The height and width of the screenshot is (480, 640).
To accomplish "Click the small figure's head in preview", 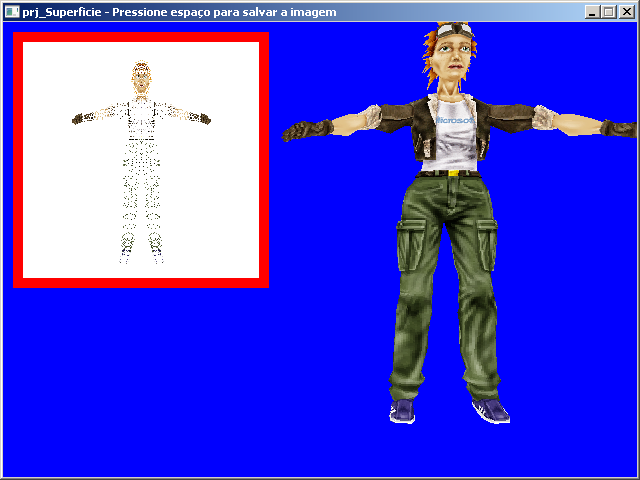I will 142,78.
